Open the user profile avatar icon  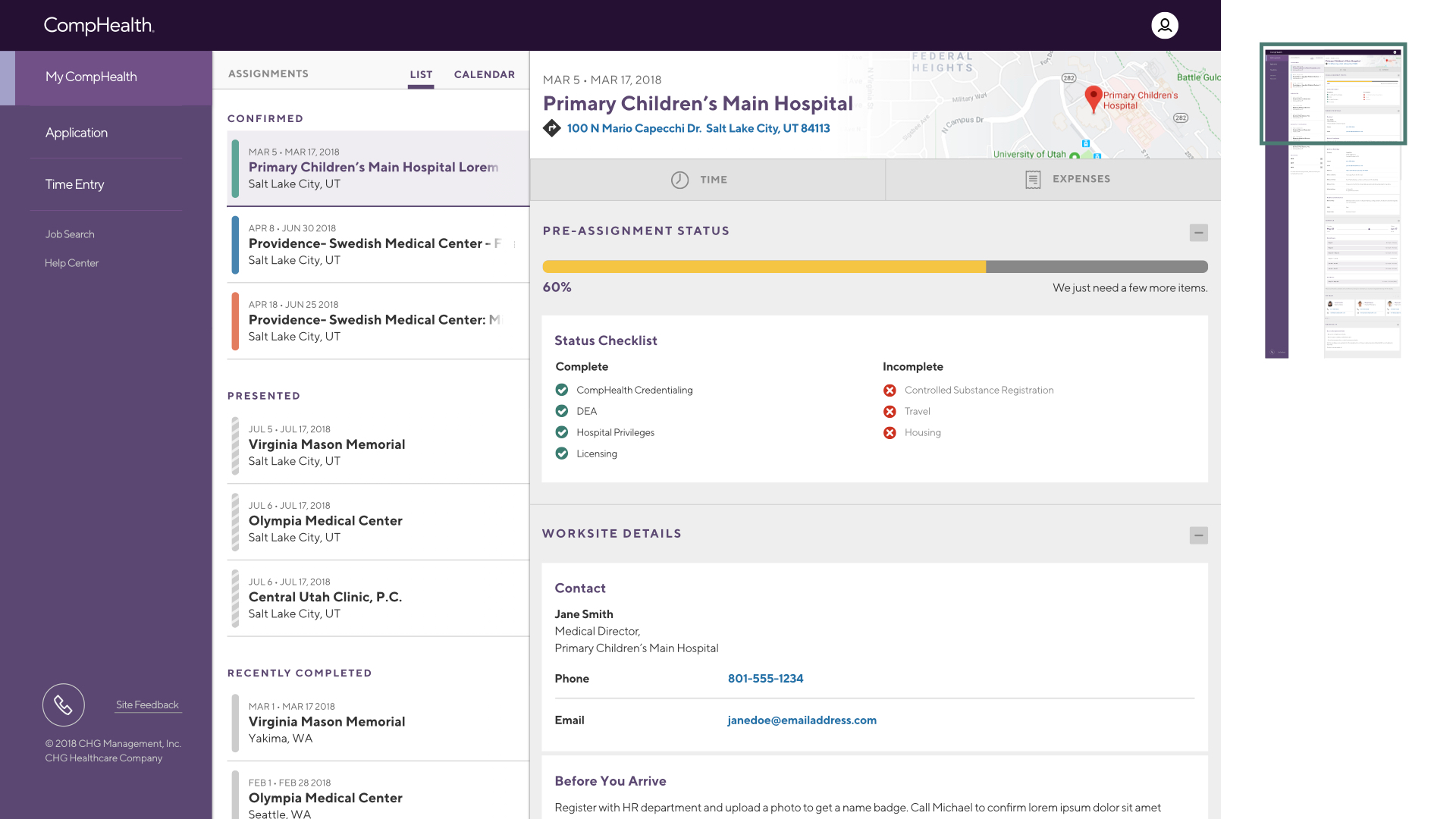pyautogui.click(x=1165, y=25)
